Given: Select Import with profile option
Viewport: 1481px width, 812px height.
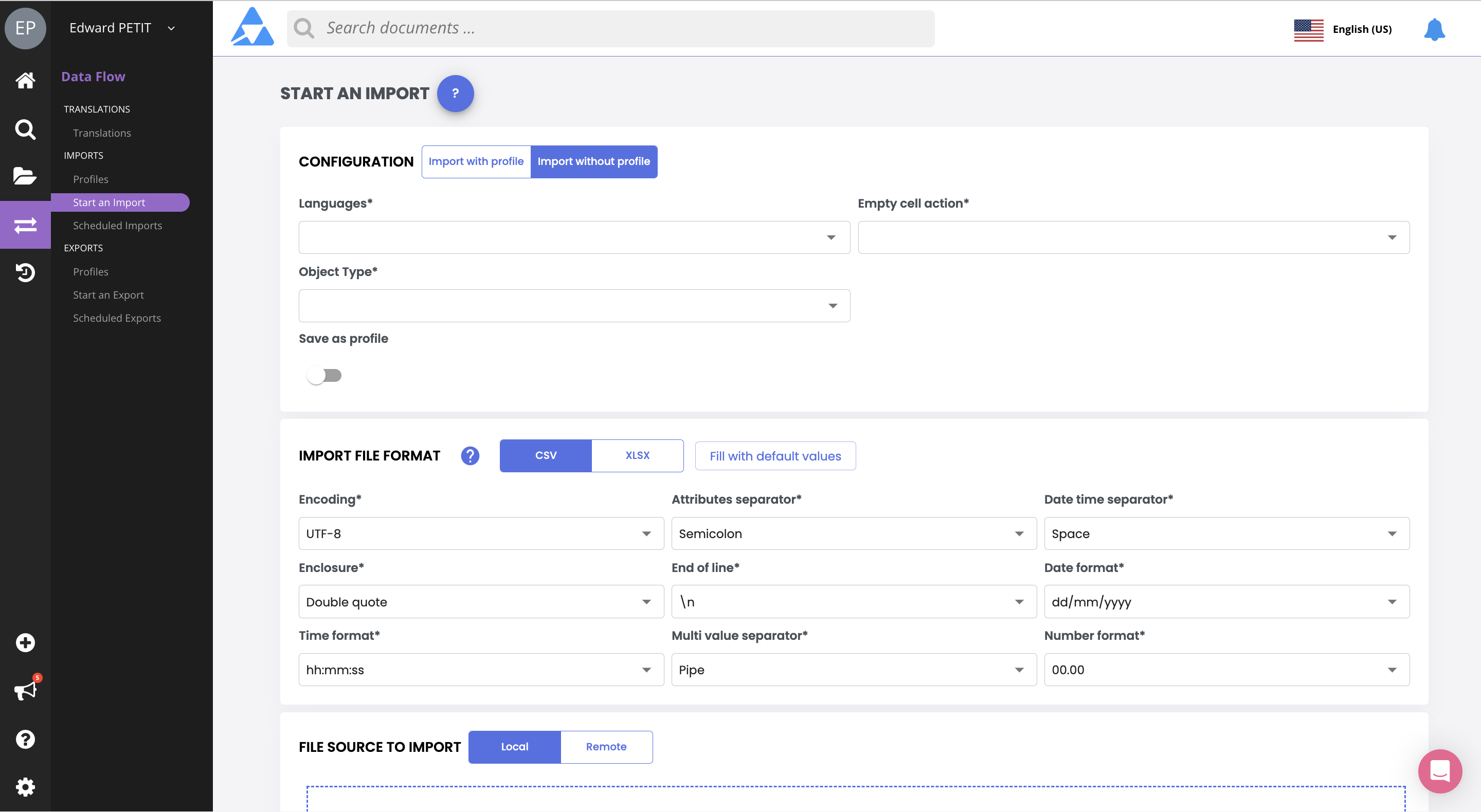Looking at the screenshot, I should coord(476,161).
